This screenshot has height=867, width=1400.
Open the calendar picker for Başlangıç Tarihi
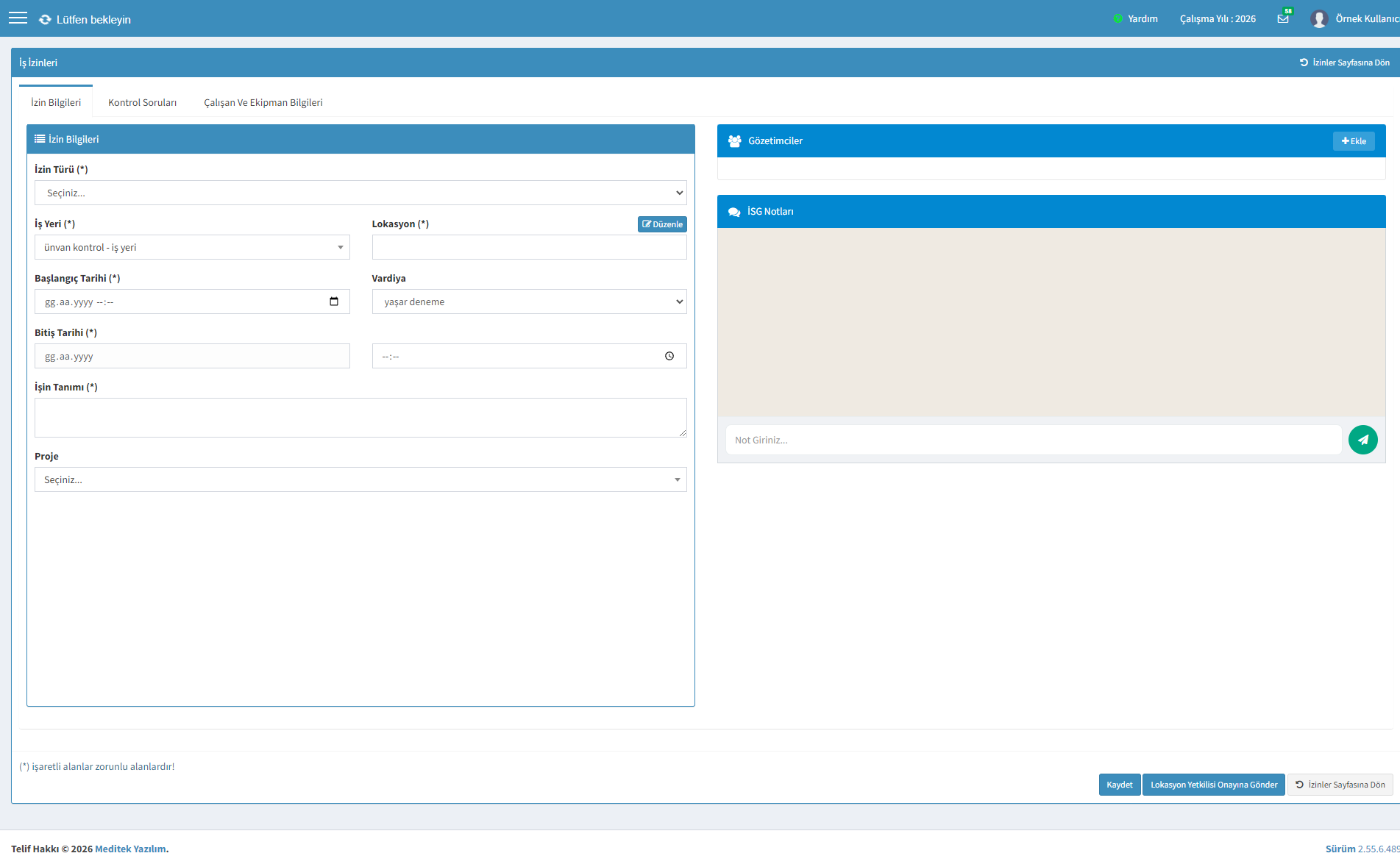click(334, 302)
